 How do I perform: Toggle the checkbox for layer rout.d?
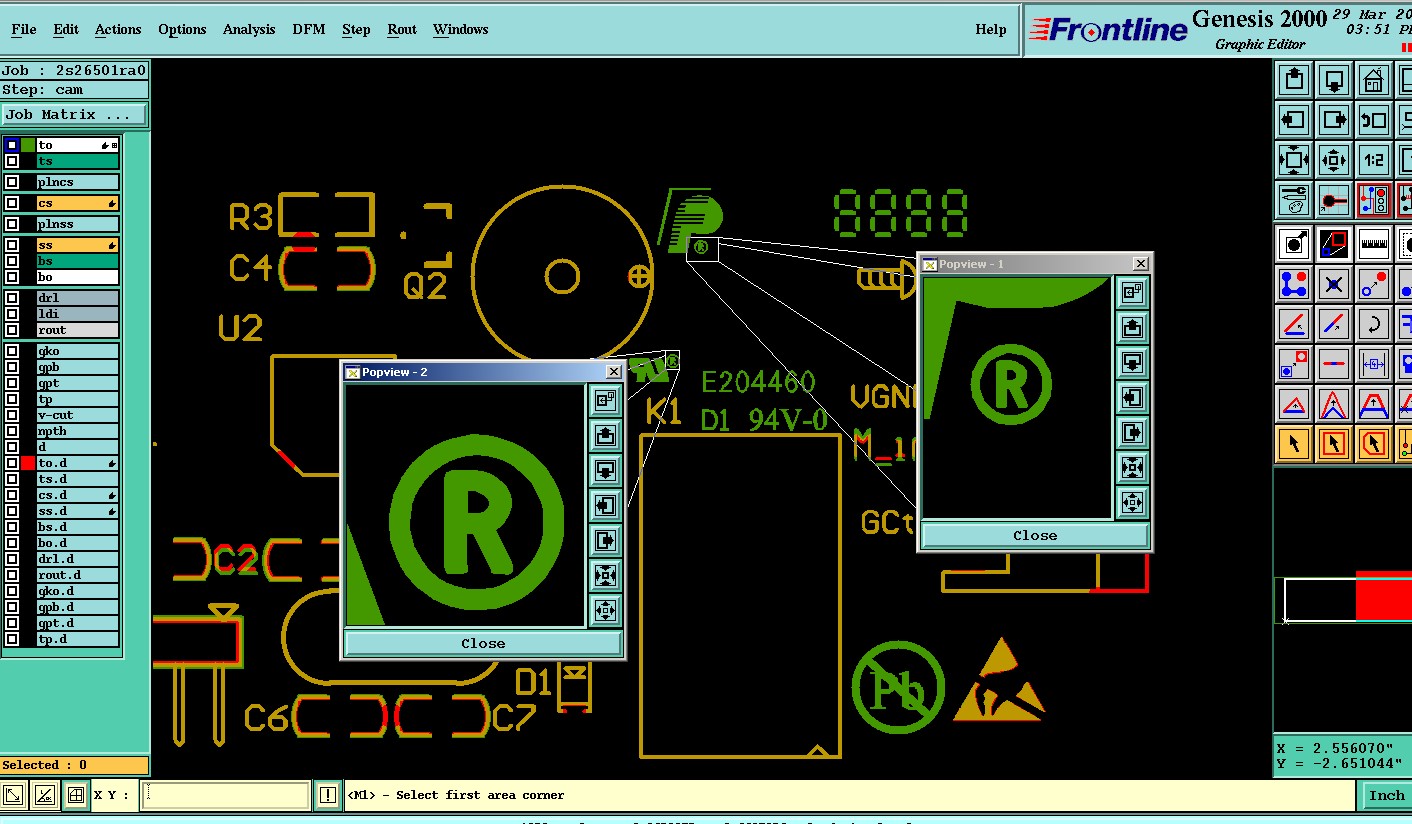pyautogui.click(x=12, y=575)
